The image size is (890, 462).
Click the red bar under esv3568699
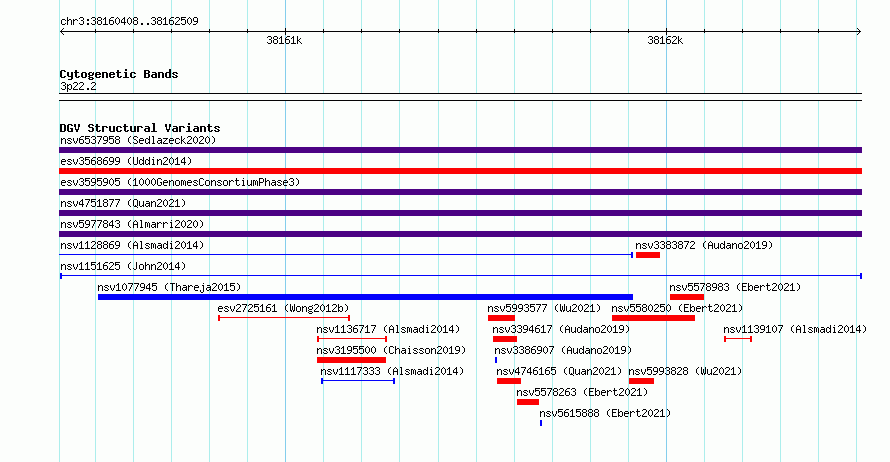coord(460,171)
